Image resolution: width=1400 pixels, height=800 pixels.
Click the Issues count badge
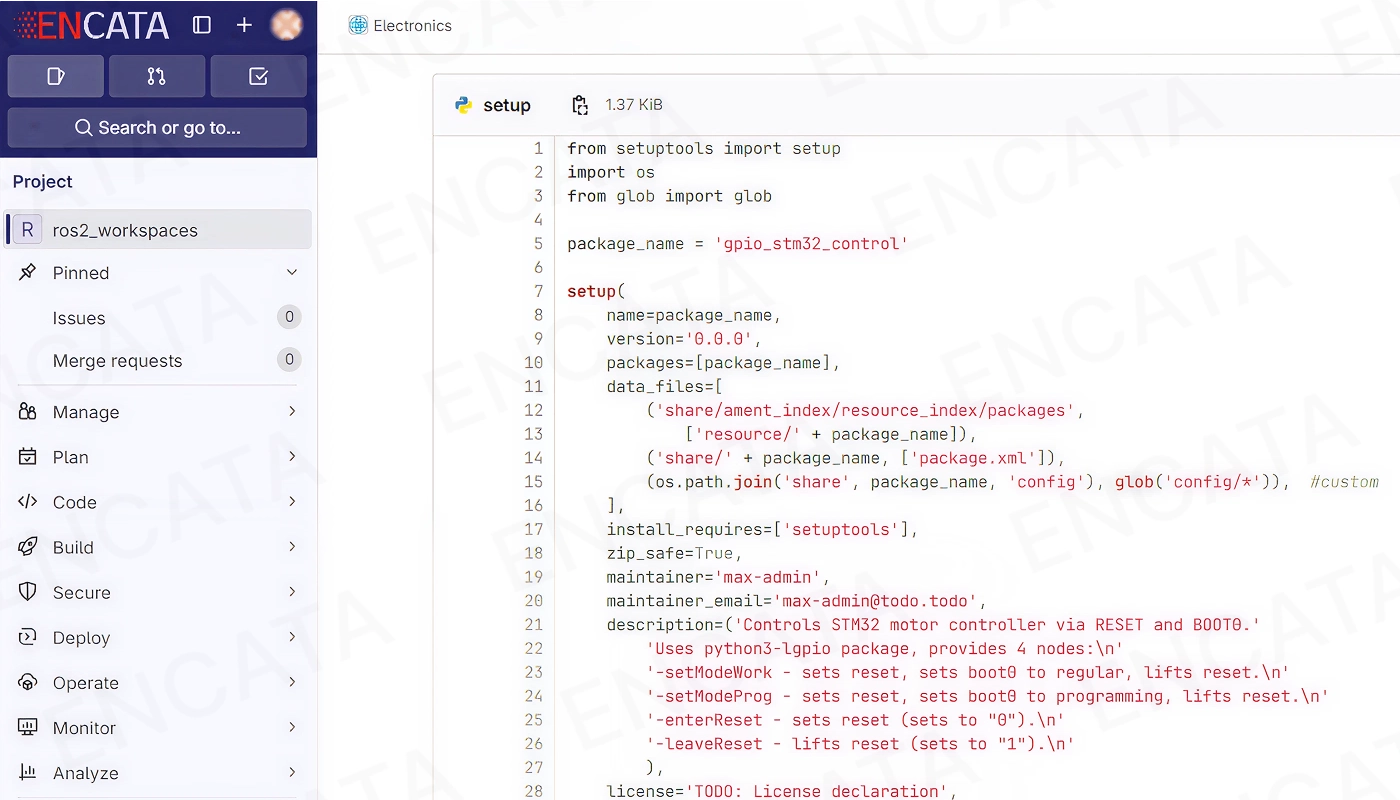coord(289,317)
